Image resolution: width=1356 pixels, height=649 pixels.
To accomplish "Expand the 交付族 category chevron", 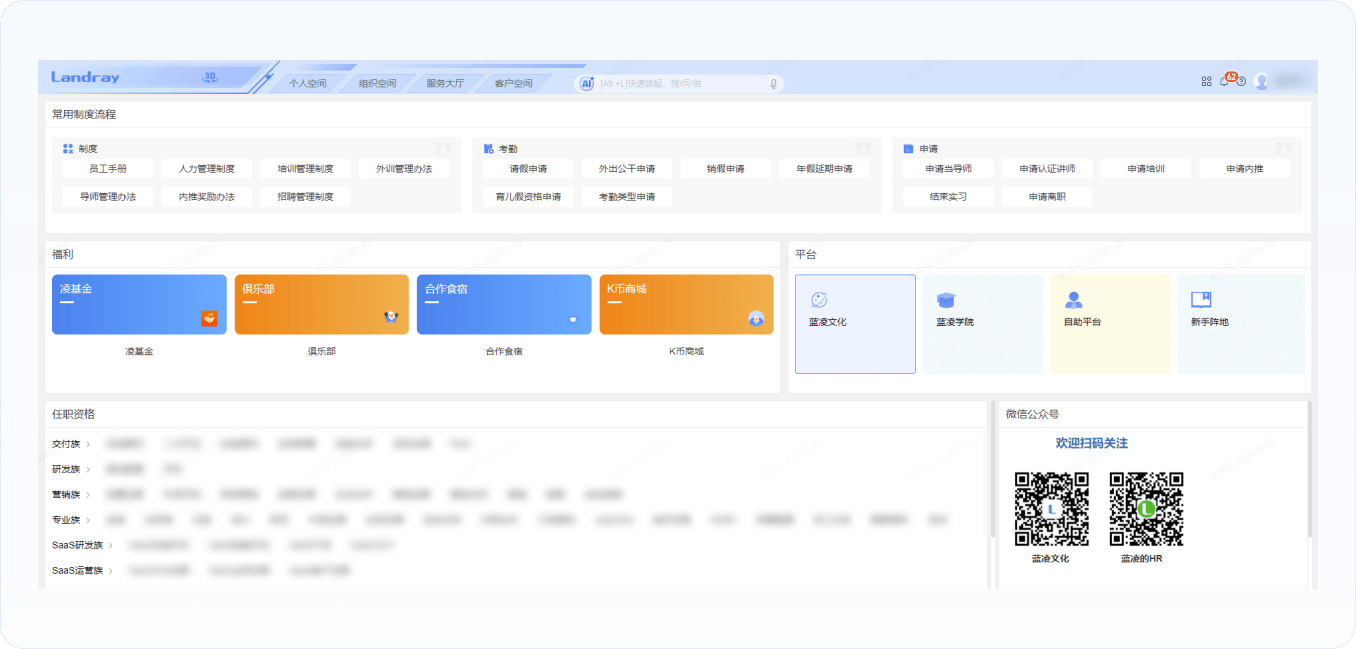I will pyautogui.click(x=88, y=444).
